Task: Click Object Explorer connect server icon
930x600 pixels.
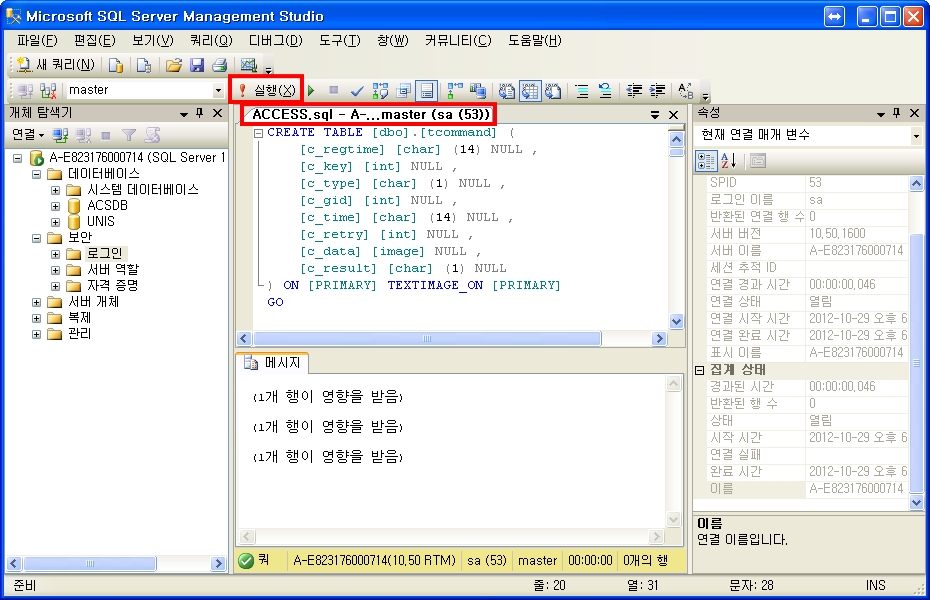Action: 60,135
